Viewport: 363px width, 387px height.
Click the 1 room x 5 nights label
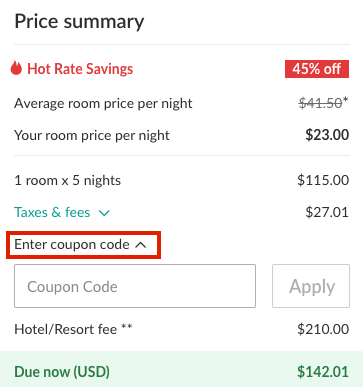(x=67, y=180)
